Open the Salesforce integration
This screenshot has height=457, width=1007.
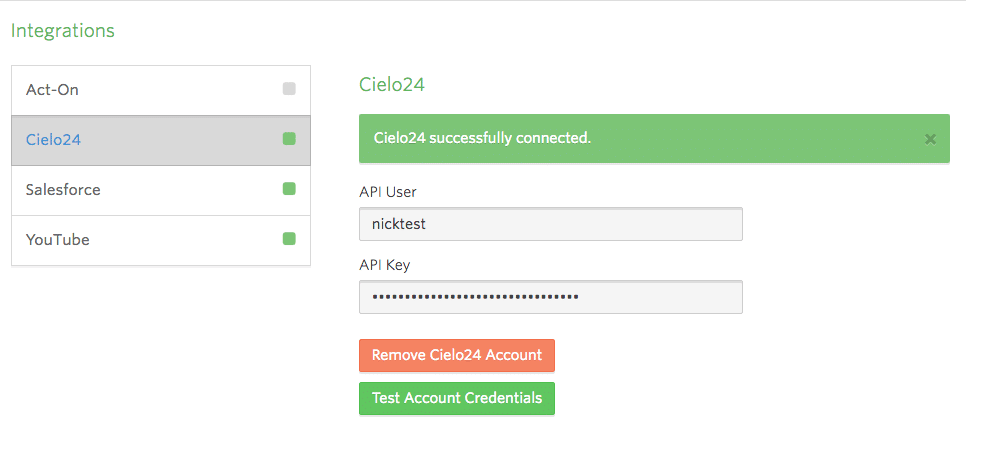click(x=161, y=190)
